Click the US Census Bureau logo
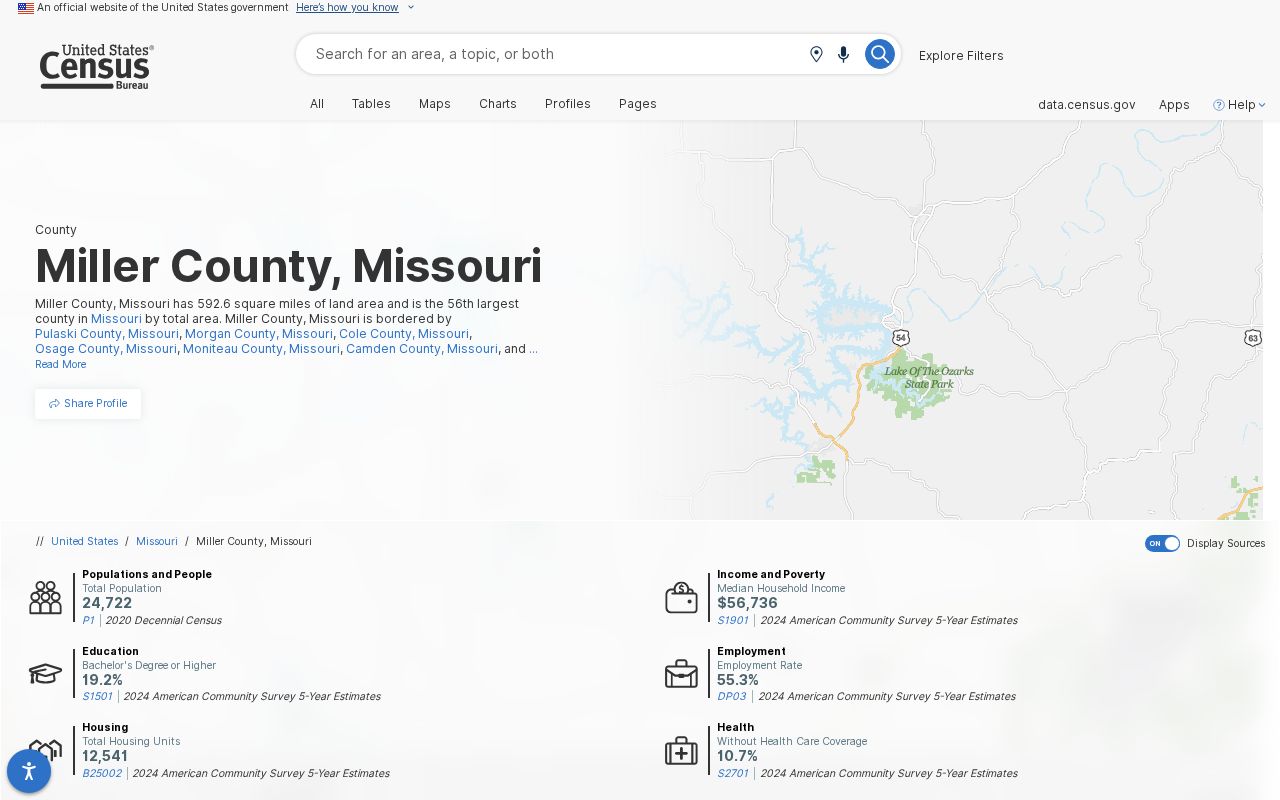This screenshot has width=1280, height=800. (x=96, y=67)
